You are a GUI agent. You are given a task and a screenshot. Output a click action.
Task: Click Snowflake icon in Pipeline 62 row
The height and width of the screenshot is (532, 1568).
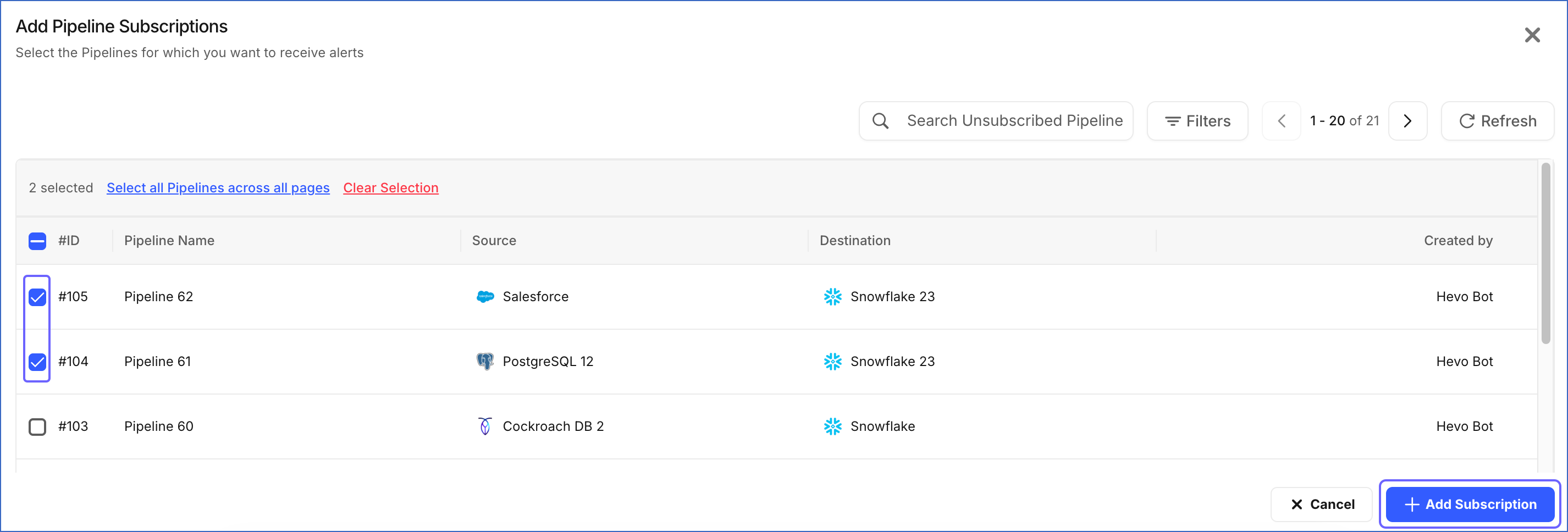coord(832,296)
